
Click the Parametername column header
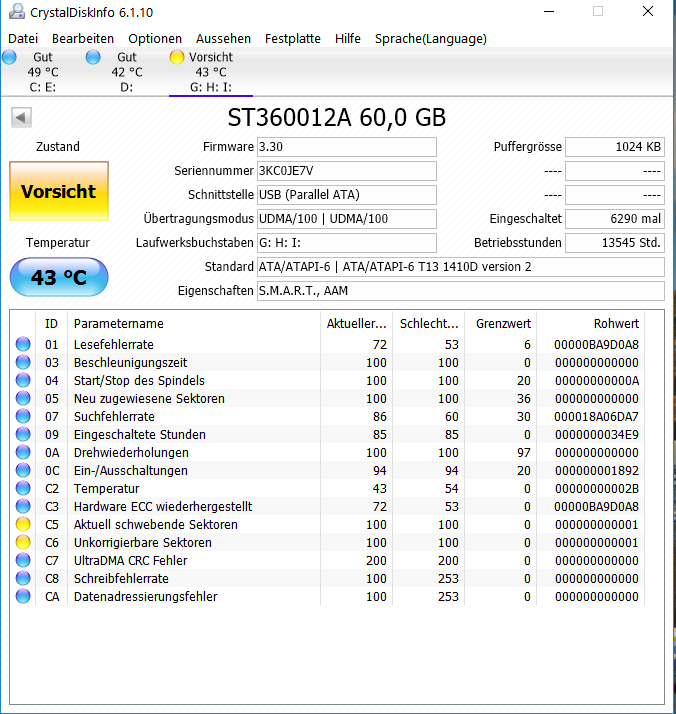194,324
